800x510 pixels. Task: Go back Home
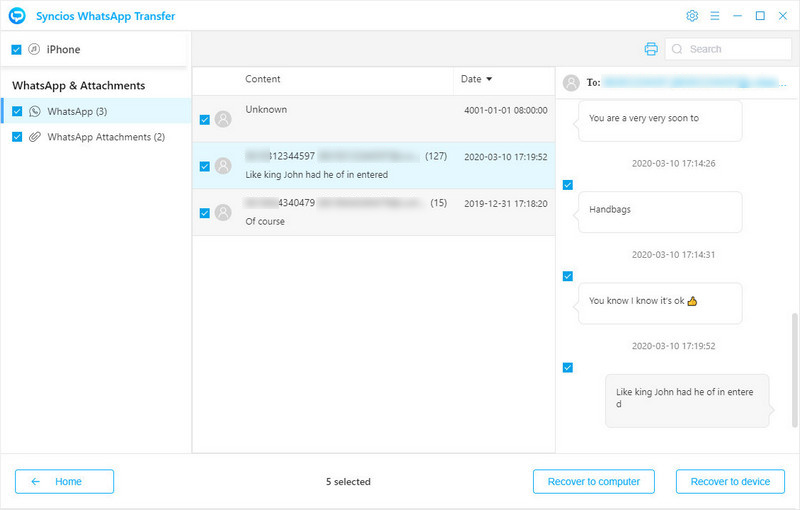click(64, 481)
